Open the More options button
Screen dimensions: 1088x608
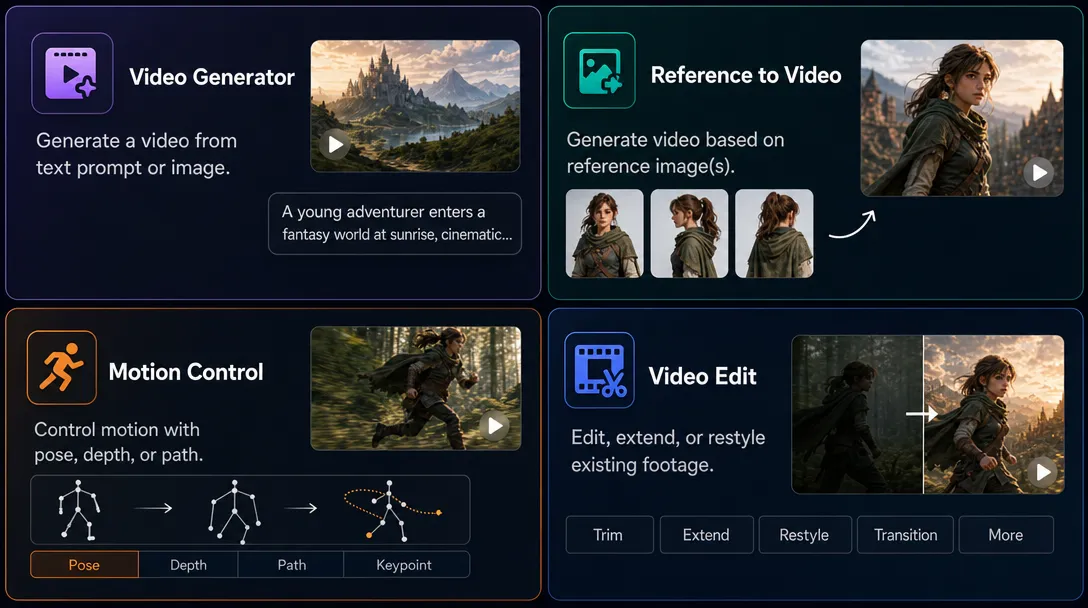click(1006, 534)
